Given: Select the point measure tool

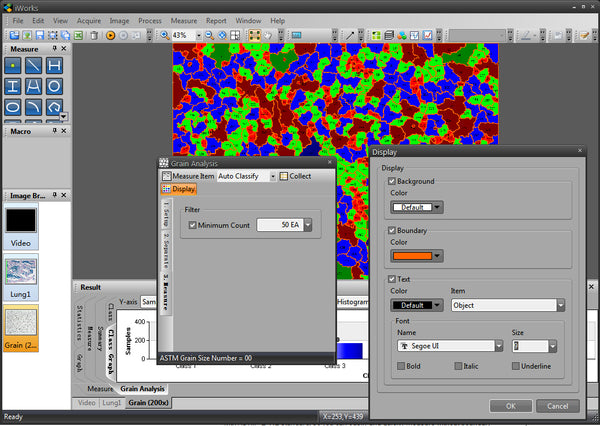Looking at the screenshot, I should tap(13, 65).
